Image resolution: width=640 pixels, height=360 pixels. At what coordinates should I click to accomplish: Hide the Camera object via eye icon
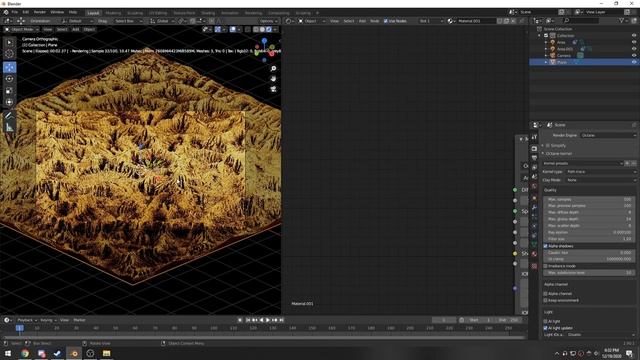pos(634,56)
